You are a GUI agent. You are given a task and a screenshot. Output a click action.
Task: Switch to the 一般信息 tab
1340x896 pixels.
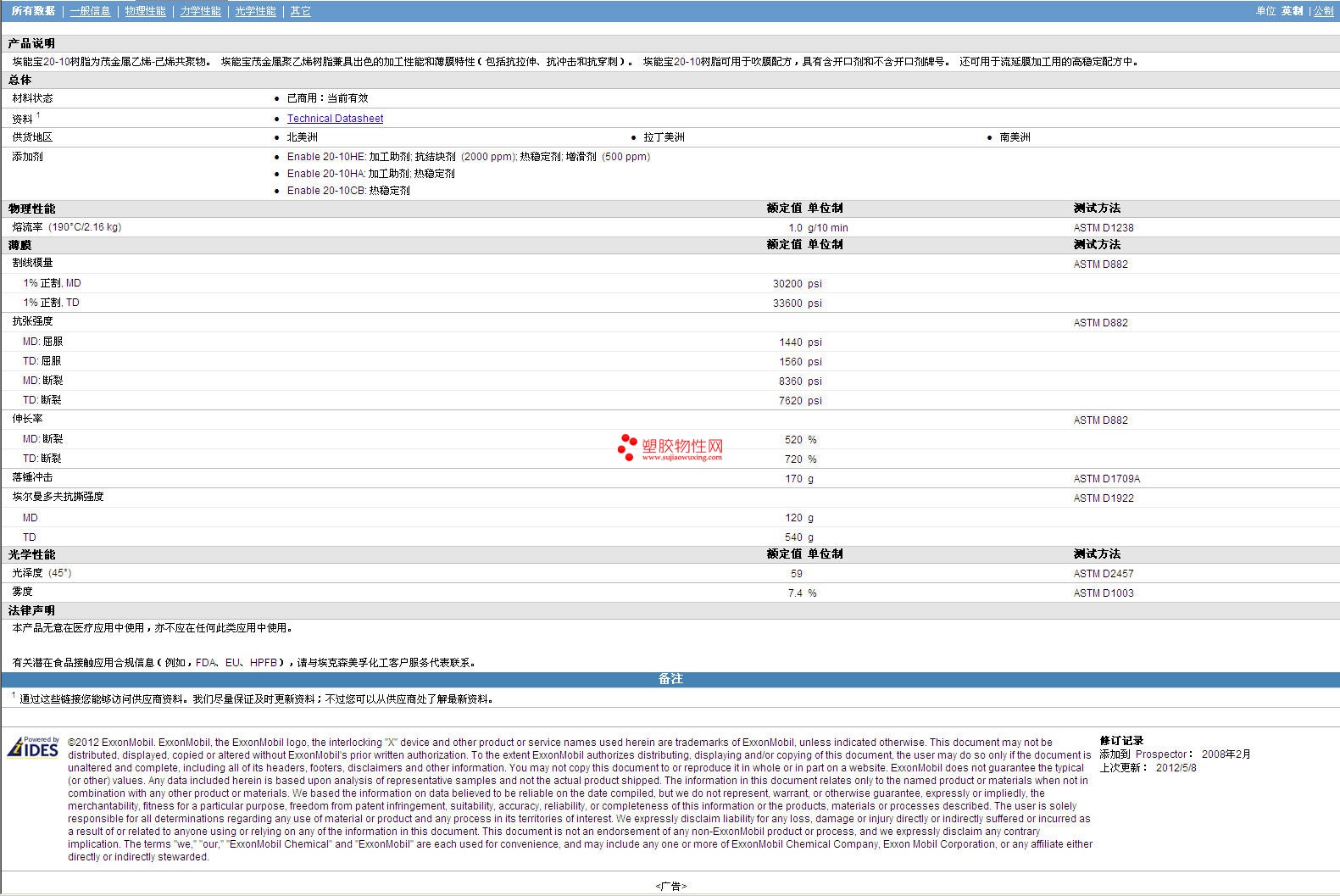90,11
